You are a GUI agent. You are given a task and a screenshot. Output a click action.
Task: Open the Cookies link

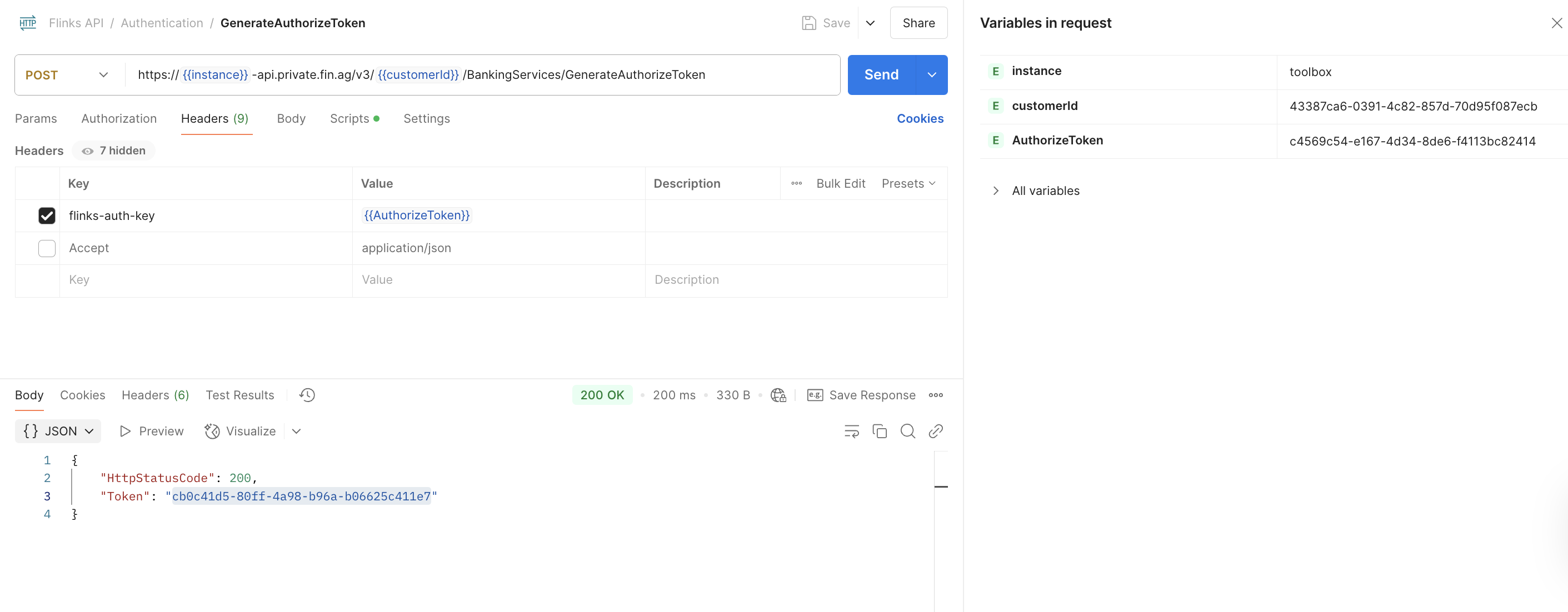click(x=920, y=119)
